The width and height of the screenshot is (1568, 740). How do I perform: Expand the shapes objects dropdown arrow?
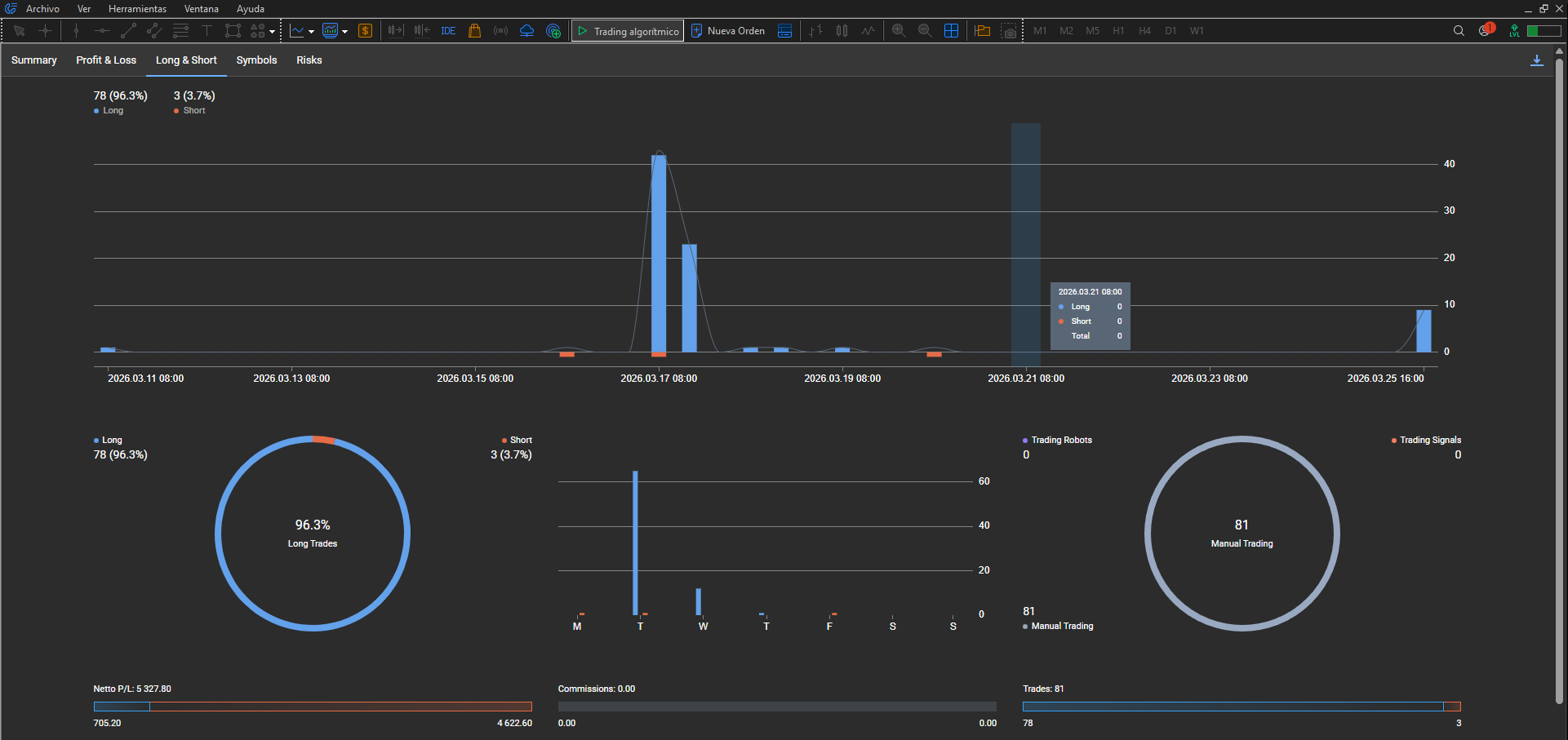tap(273, 32)
